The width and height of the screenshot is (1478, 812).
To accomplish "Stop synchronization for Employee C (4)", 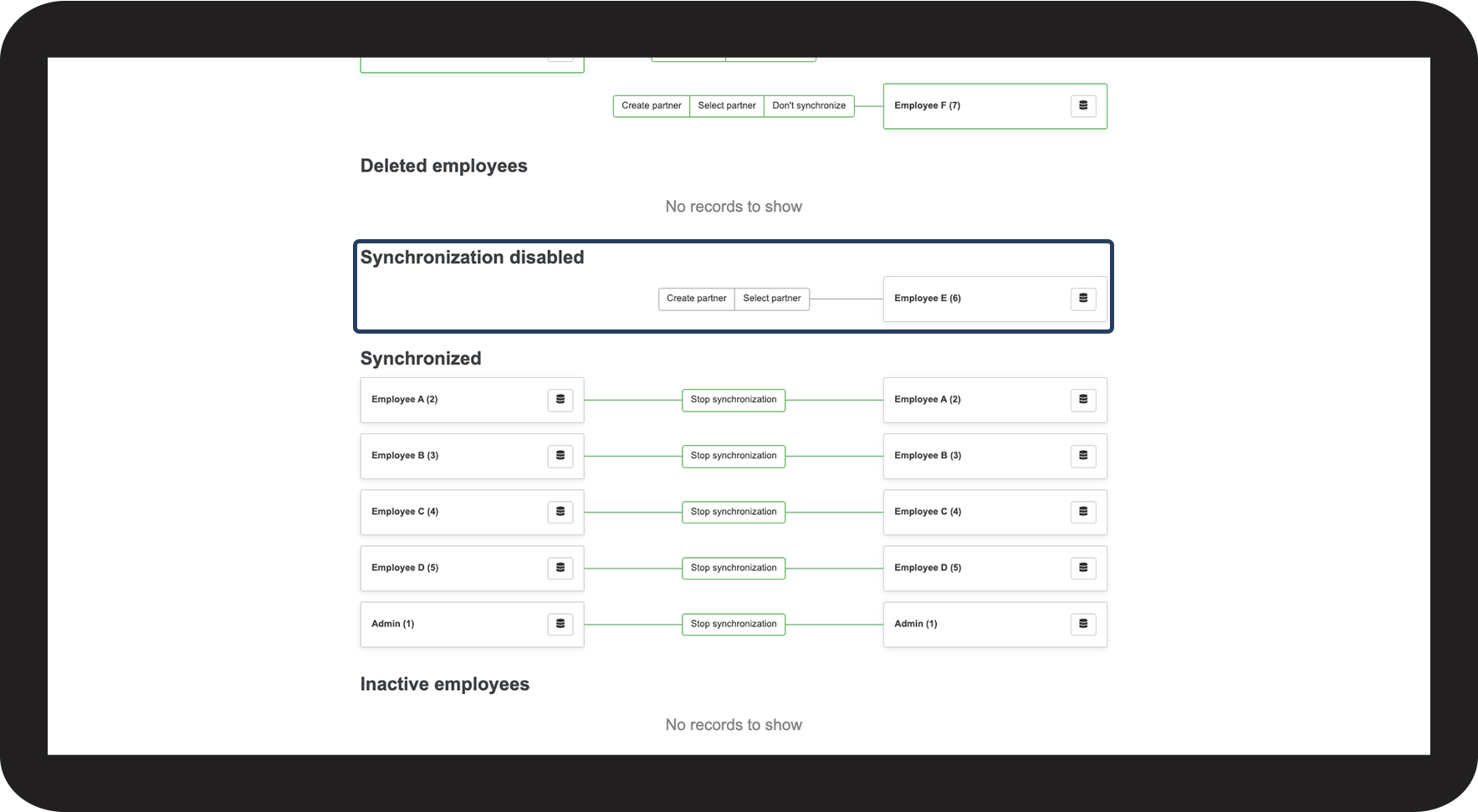I will click(x=734, y=512).
